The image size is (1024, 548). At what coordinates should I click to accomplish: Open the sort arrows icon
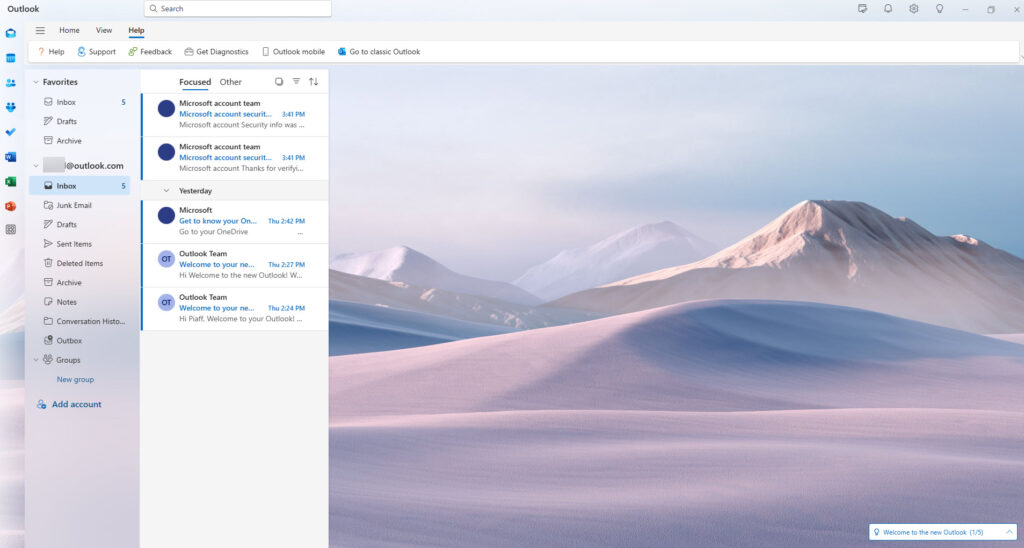[313, 82]
